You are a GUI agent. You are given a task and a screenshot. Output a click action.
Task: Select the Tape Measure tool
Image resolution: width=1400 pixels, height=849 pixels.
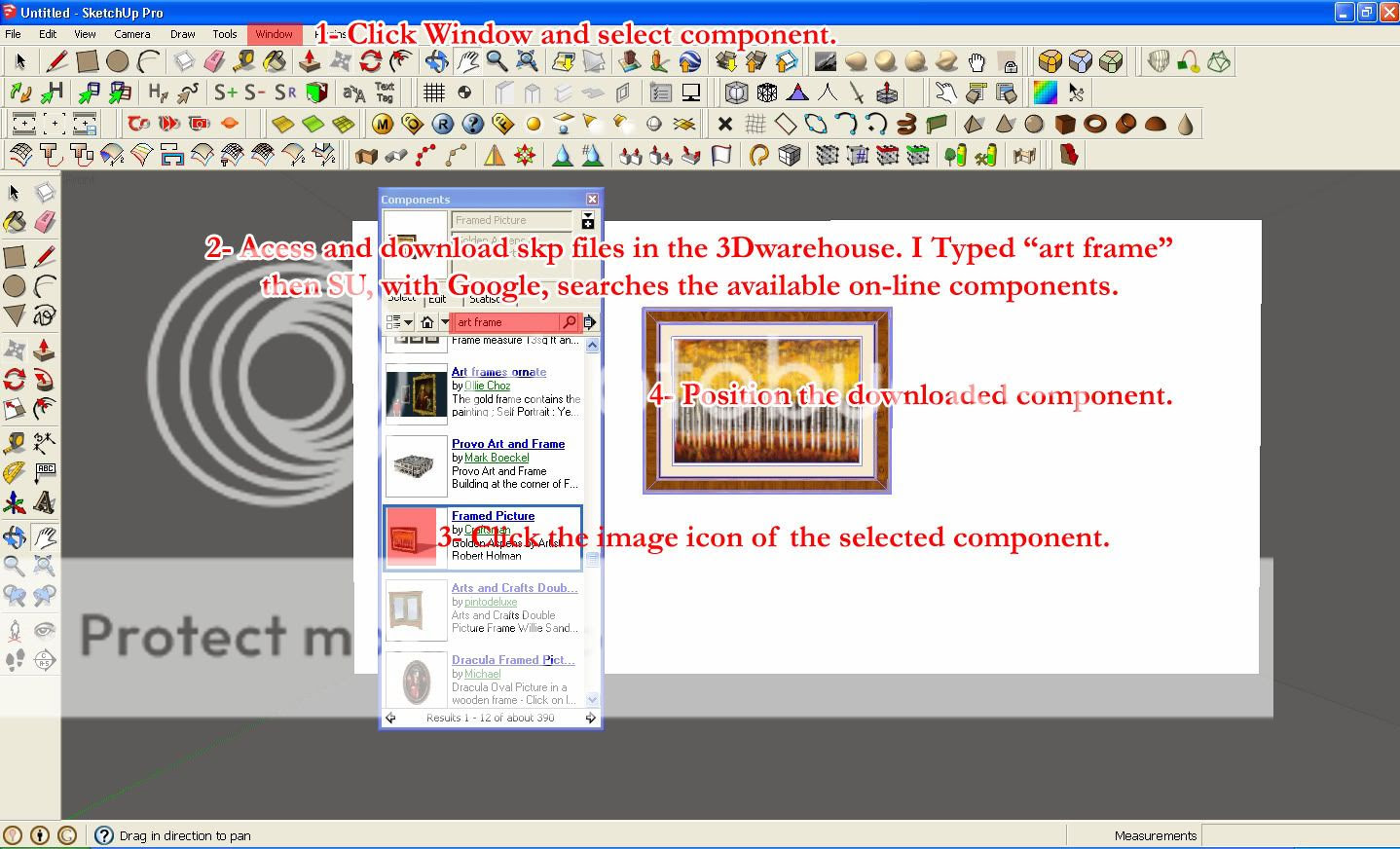(244, 61)
